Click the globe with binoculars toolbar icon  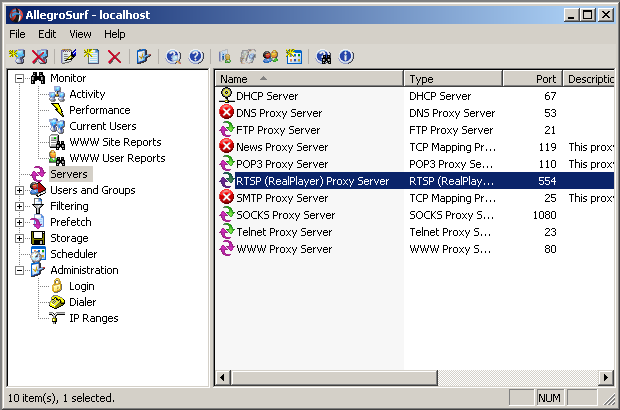(323, 57)
